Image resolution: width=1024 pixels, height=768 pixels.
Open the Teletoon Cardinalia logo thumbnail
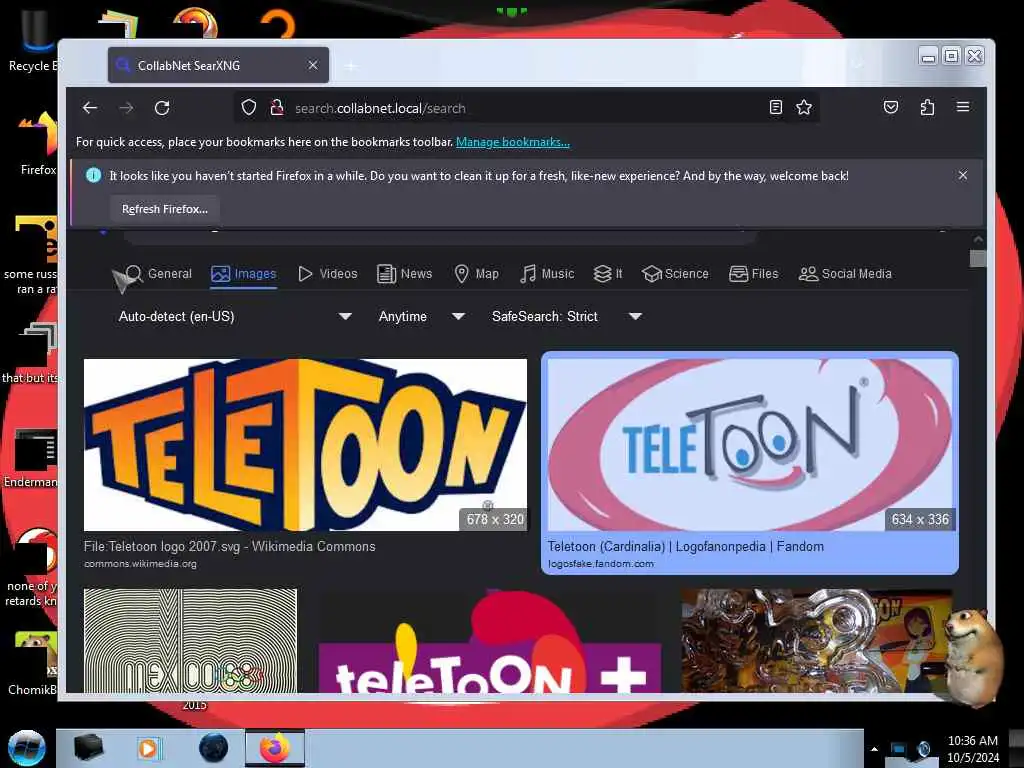[750, 445]
